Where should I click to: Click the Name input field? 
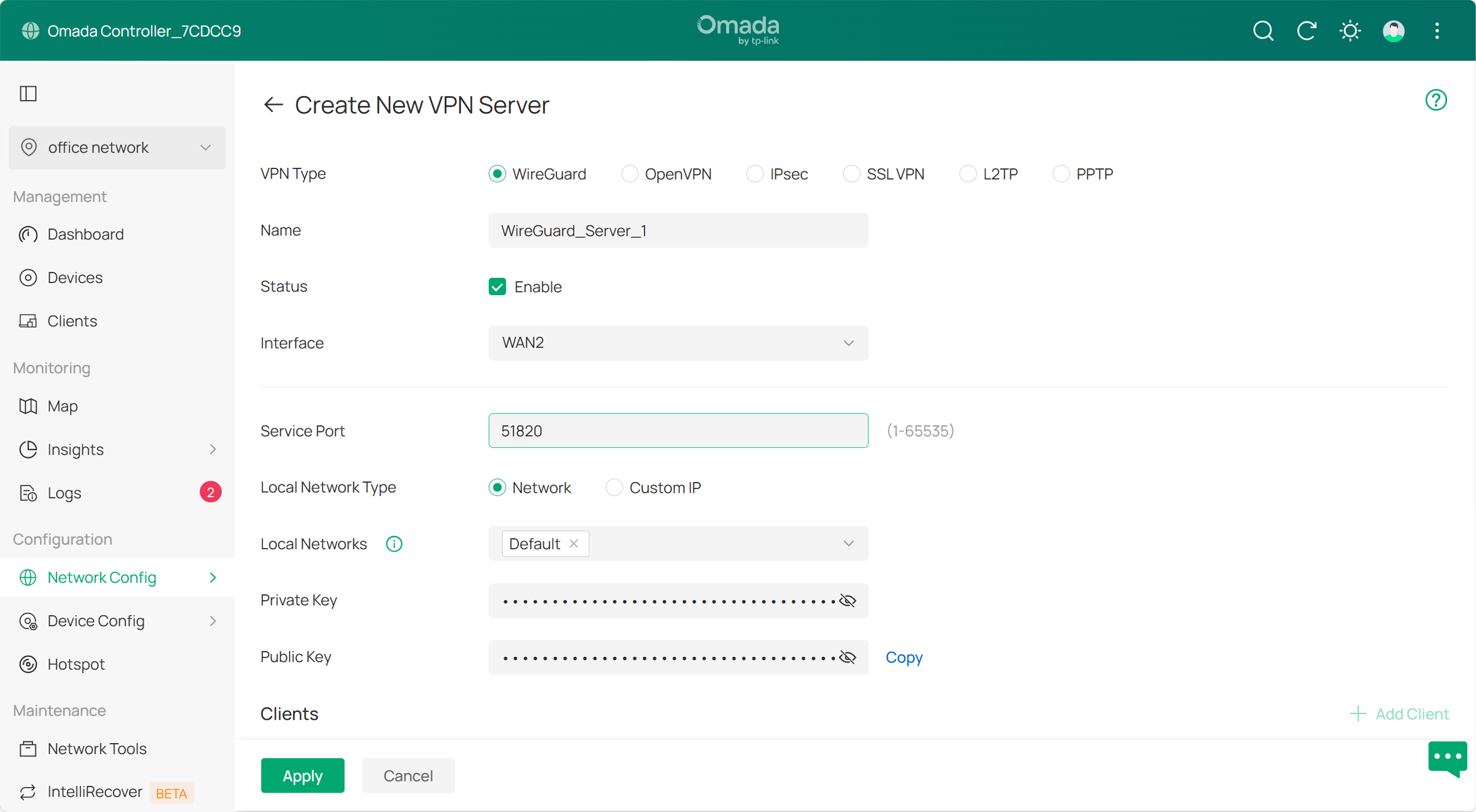pyautogui.click(x=678, y=230)
